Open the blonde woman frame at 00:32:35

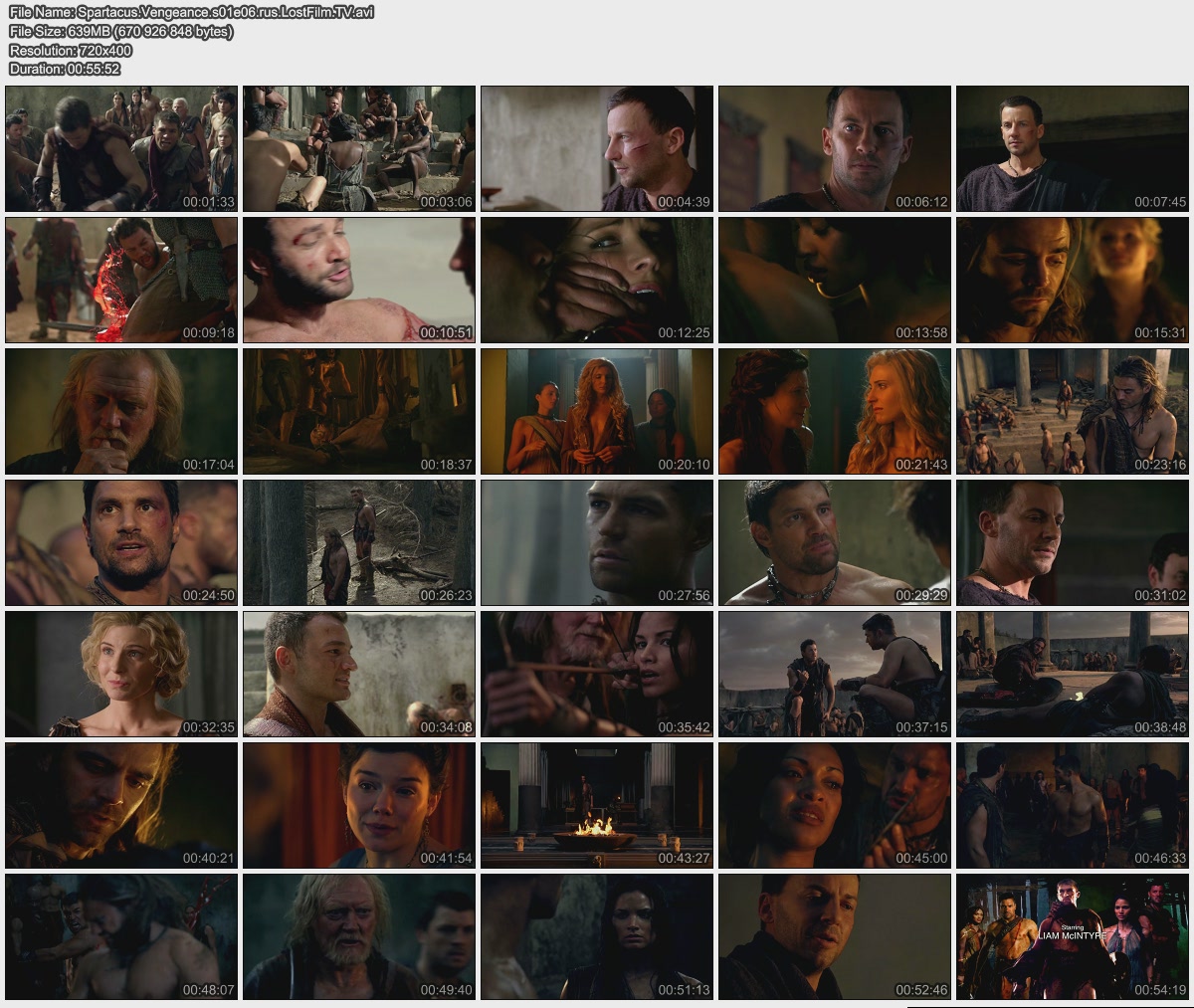(121, 674)
